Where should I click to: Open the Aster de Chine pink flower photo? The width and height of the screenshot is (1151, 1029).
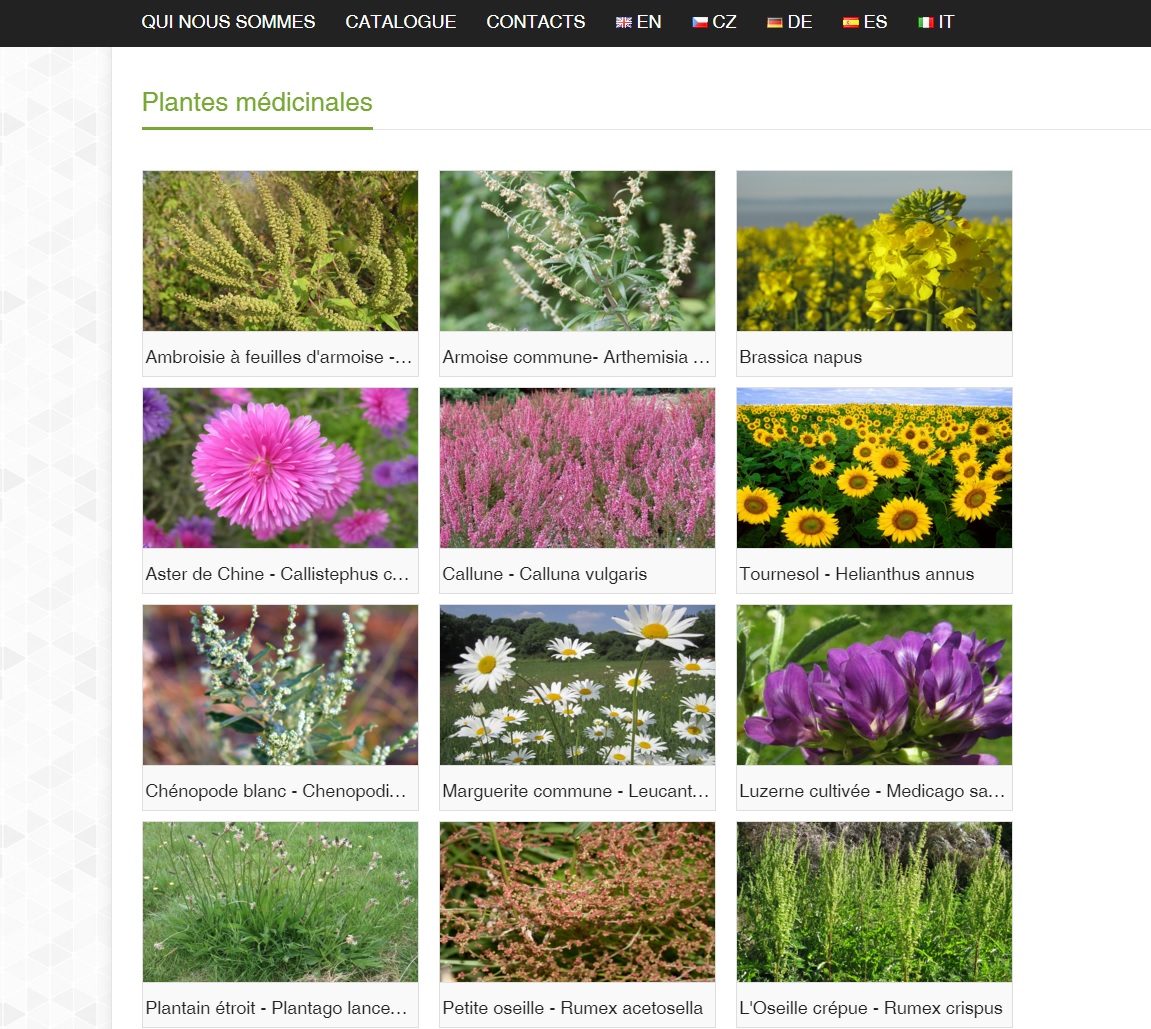click(x=280, y=468)
